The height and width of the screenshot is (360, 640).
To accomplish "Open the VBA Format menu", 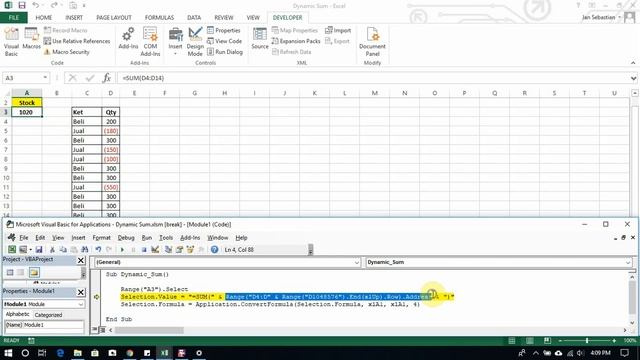I will pos(101,238).
